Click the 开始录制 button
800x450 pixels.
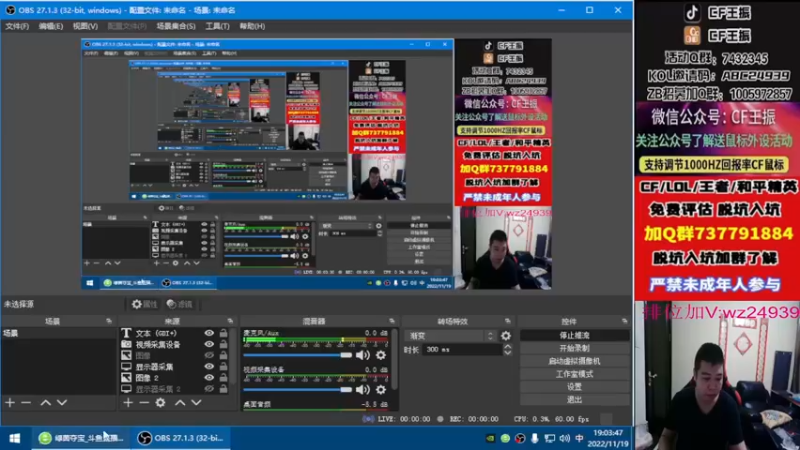tap(574, 348)
